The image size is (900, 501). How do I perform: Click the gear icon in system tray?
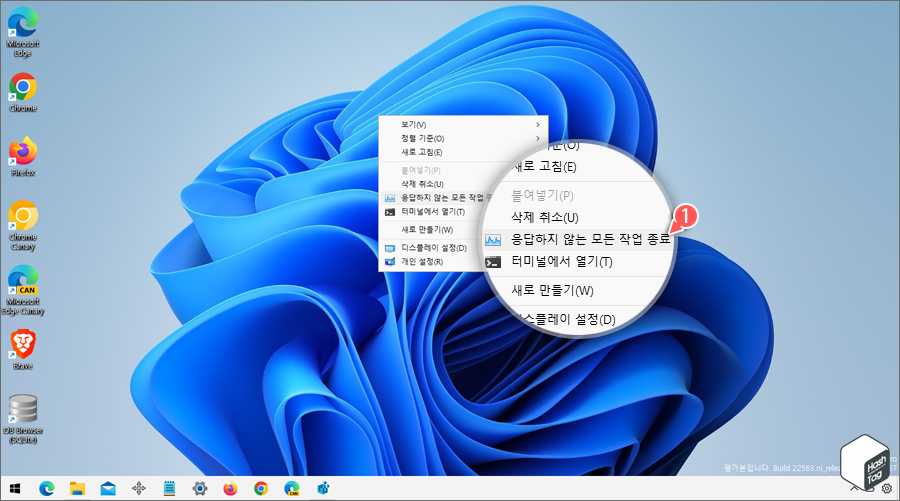tap(887, 489)
